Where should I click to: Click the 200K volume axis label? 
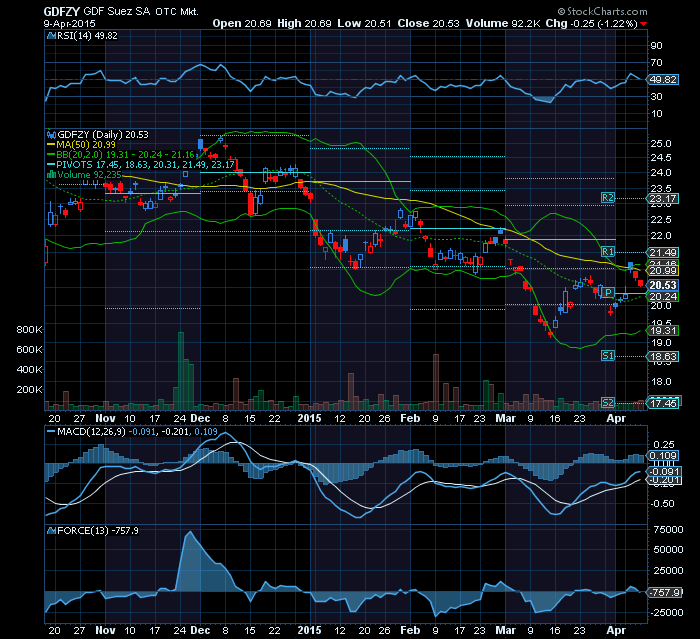point(29,389)
